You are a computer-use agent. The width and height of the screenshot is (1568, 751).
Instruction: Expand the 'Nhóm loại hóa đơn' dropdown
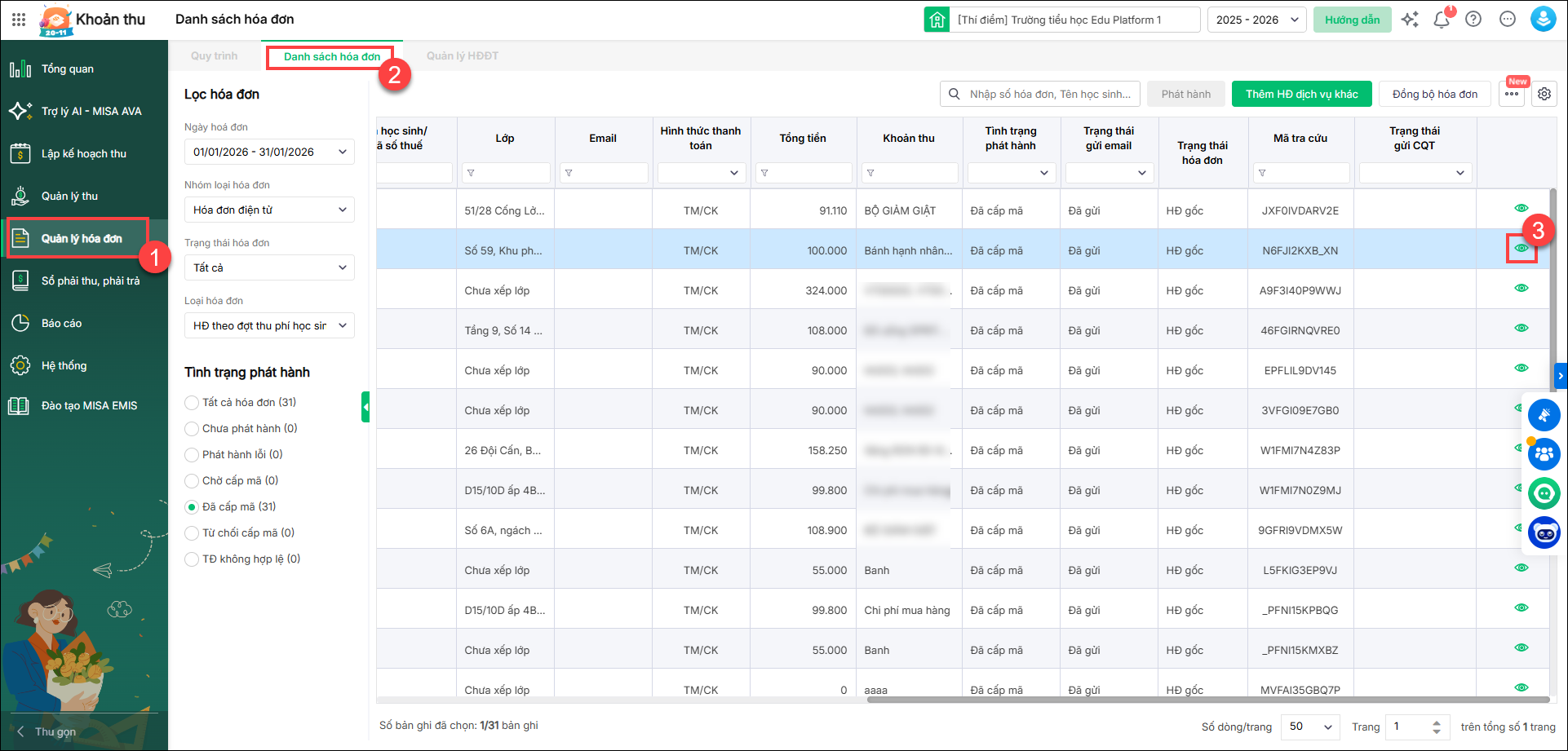(x=269, y=210)
